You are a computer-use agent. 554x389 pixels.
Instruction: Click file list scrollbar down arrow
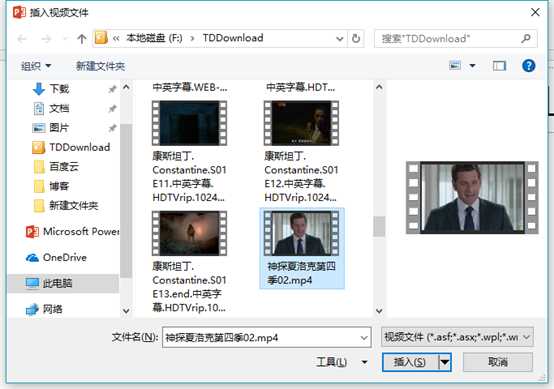coord(379,311)
